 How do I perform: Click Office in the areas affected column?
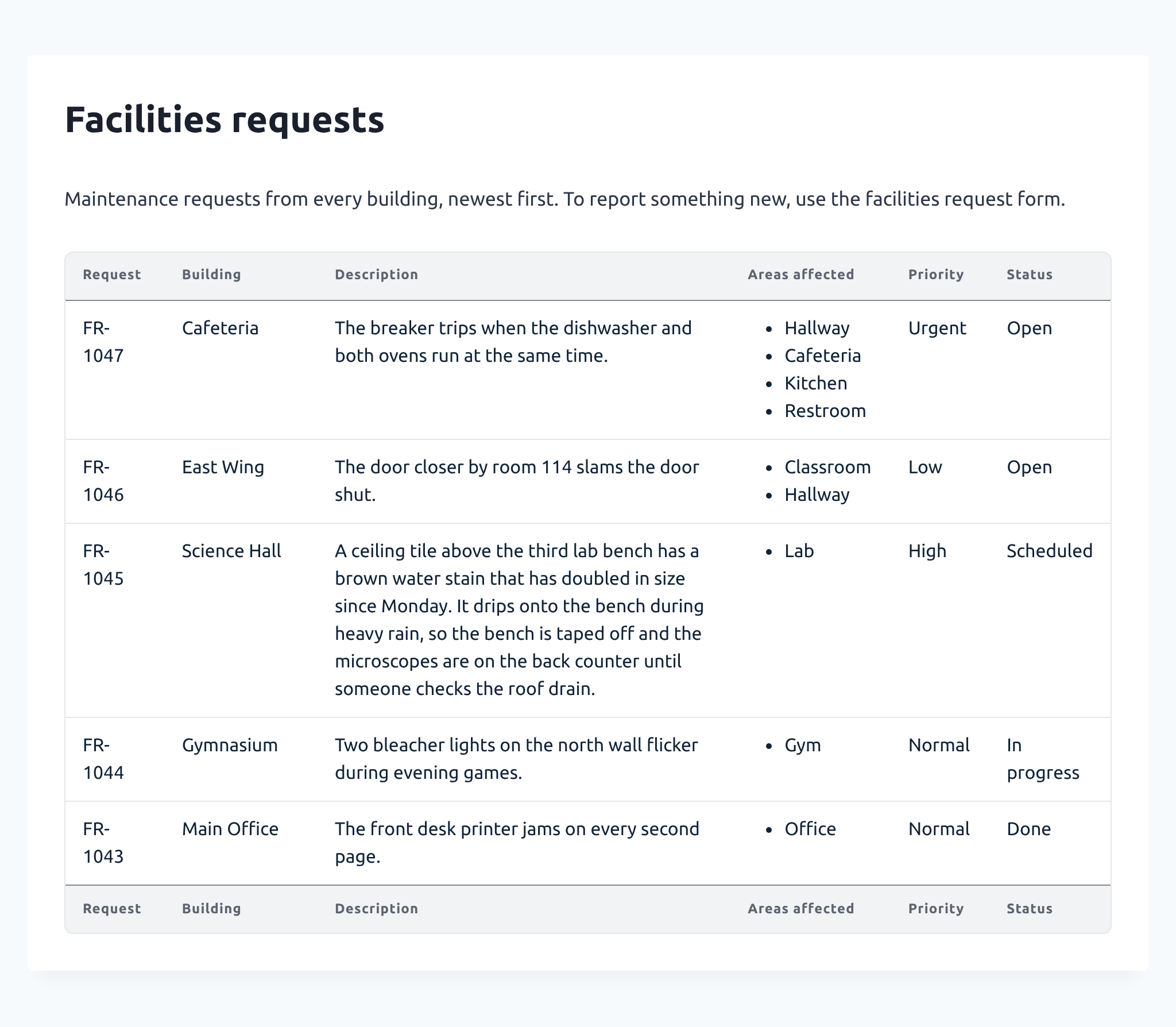pyautogui.click(x=810, y=829)
